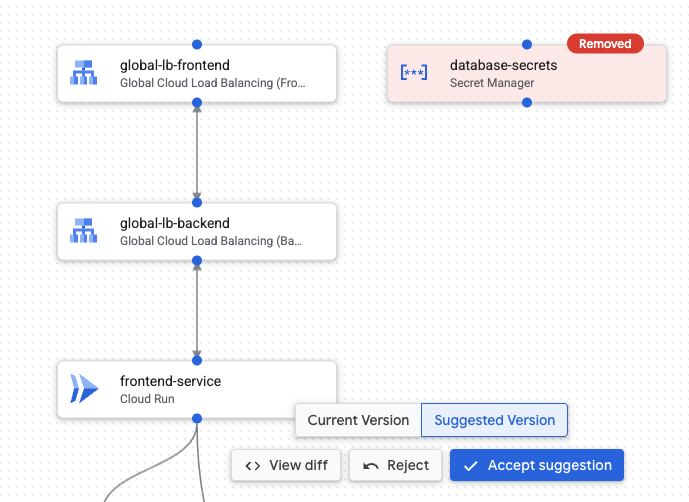This screenshot has height=502, width=689.
Task: Click bottom connector dot of database-secrets
Action: pyautogui.click(x=527, y=102)
